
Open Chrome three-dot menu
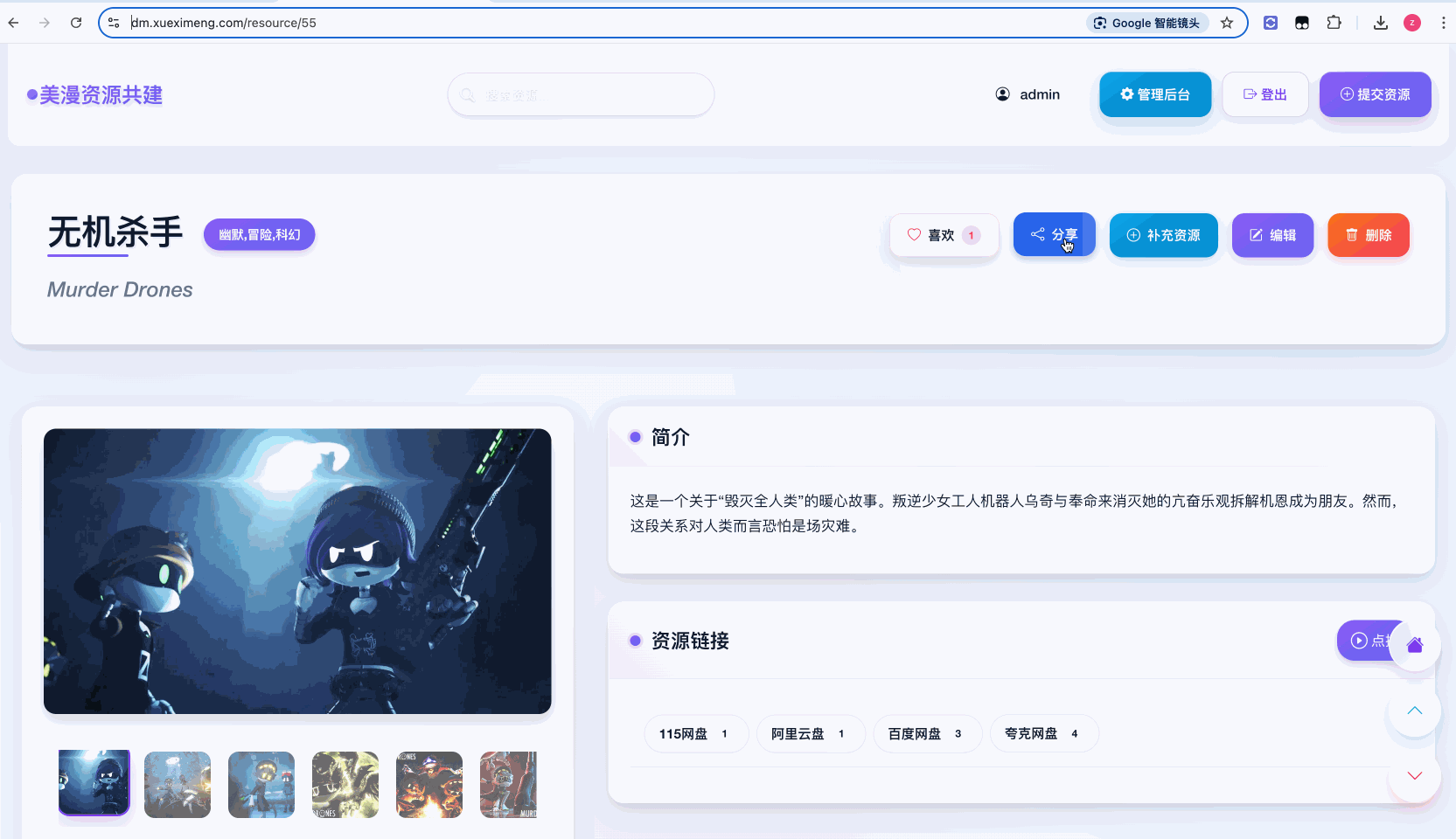tap(1444, 23)
